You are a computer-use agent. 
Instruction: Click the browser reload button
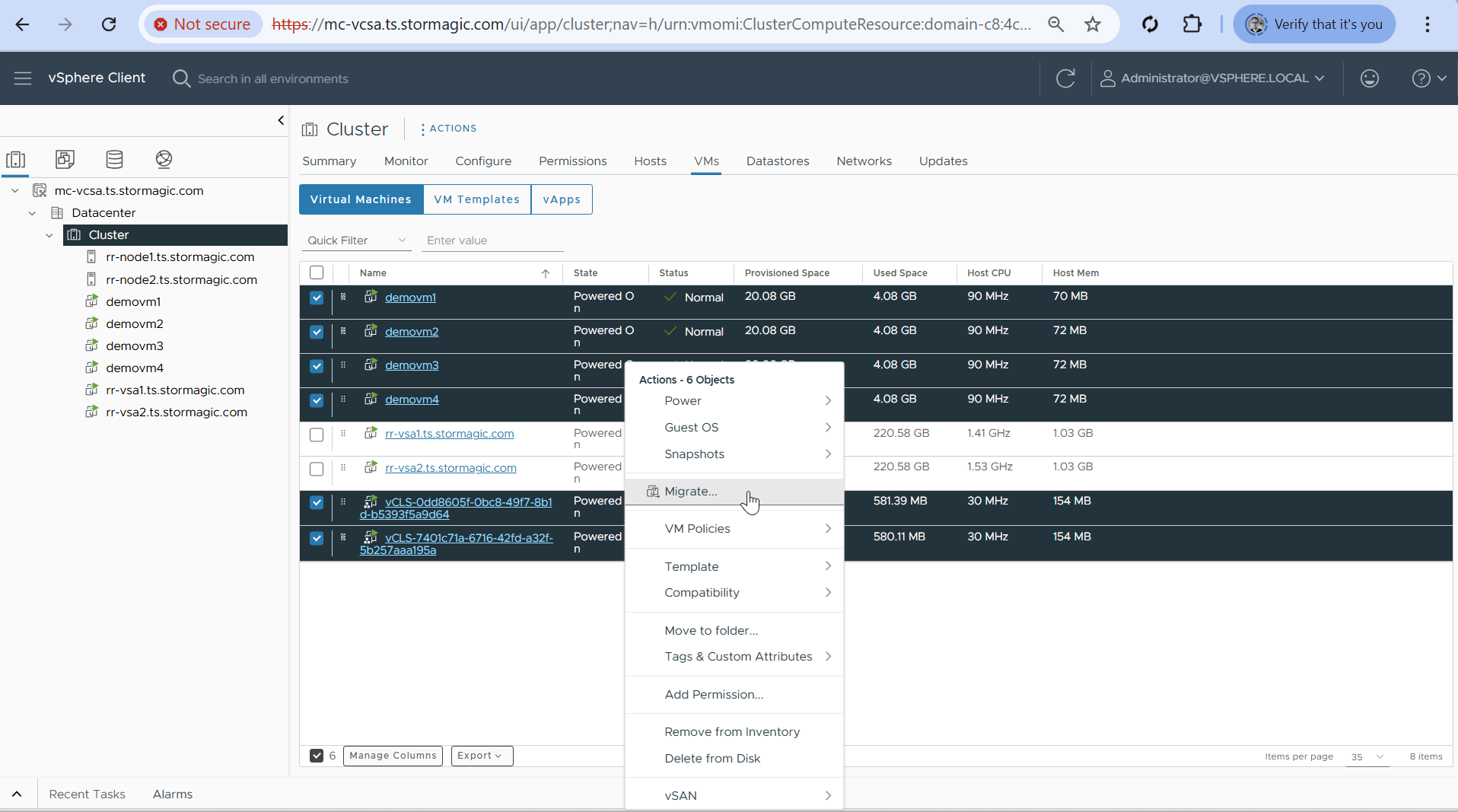pyautogui.click(x=109, y=24)
